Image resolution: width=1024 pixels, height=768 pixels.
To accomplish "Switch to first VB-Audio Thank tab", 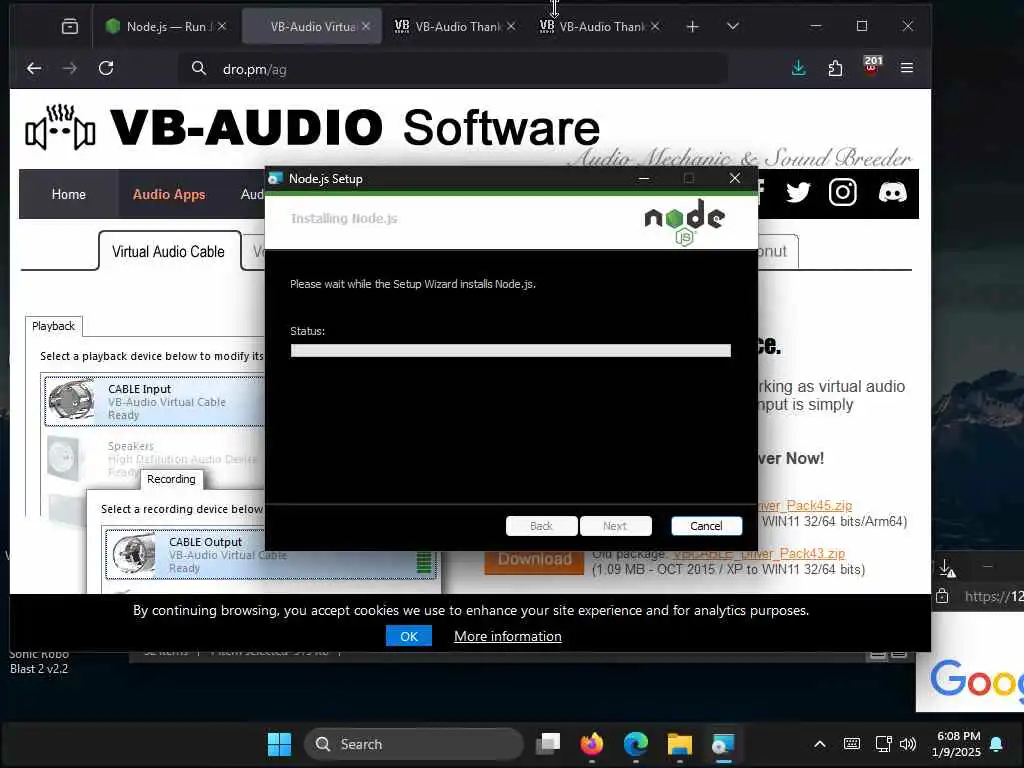I will point(455,26).
